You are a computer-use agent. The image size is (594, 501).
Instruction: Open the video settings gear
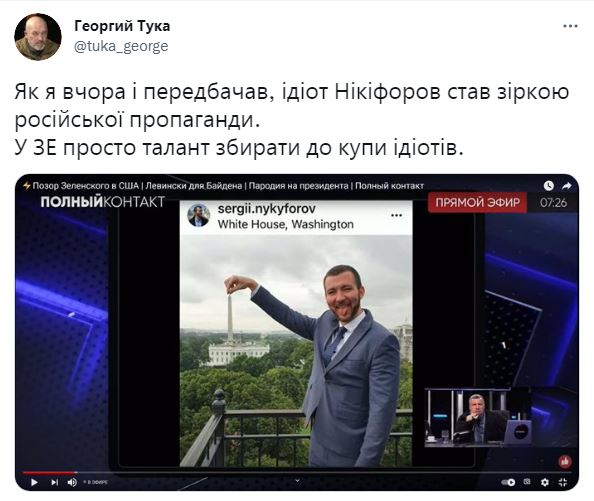(545, 482)
